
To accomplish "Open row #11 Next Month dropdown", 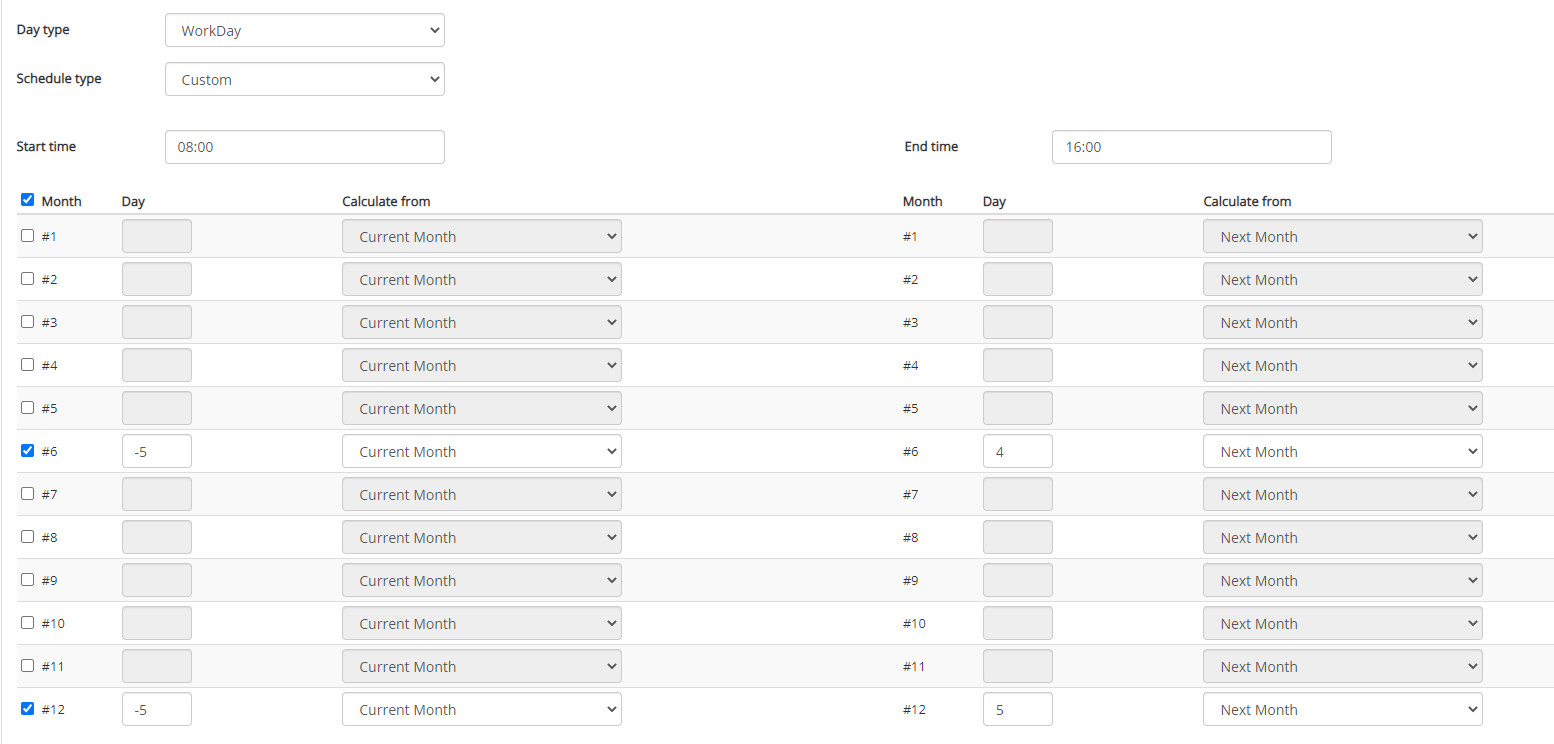I will tap(1343, 666).
